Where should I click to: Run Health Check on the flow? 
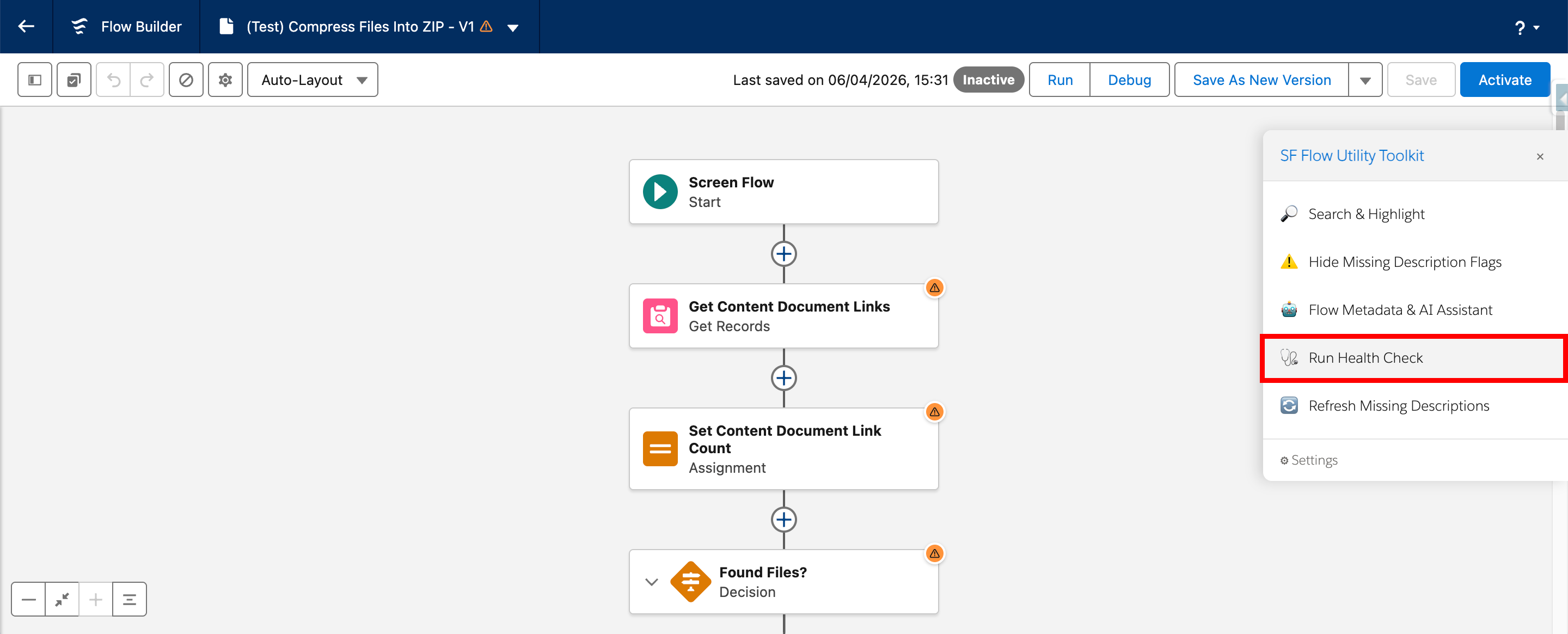1366,358
